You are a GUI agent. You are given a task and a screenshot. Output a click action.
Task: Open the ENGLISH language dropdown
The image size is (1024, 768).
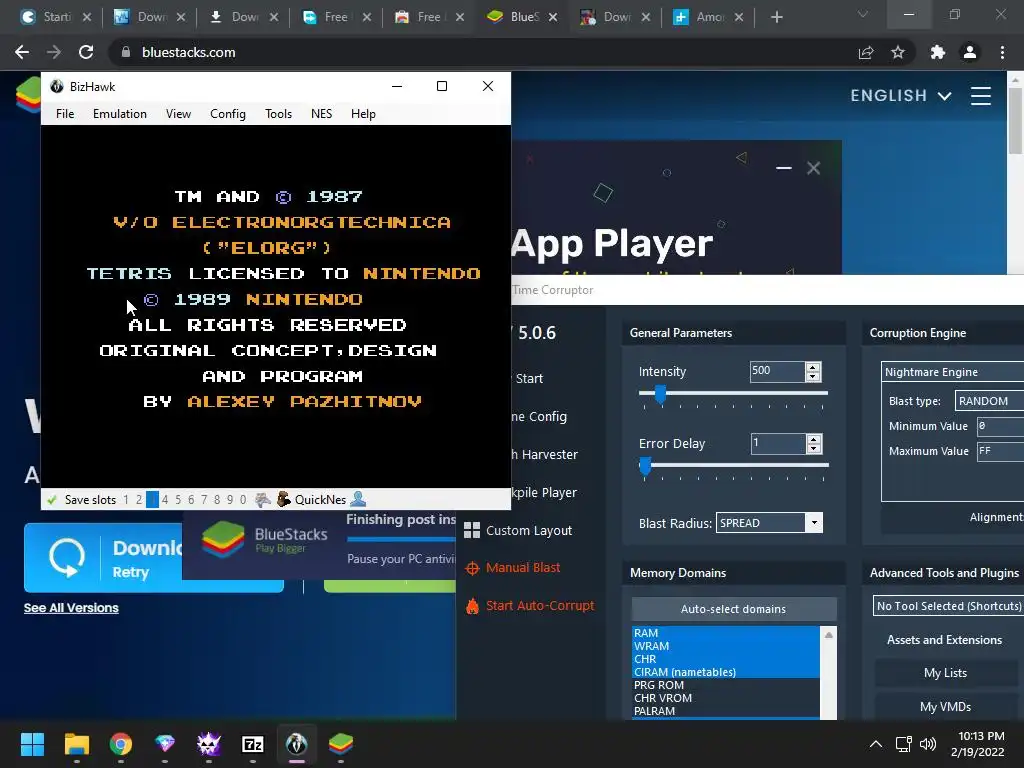(x=901, y=96)
